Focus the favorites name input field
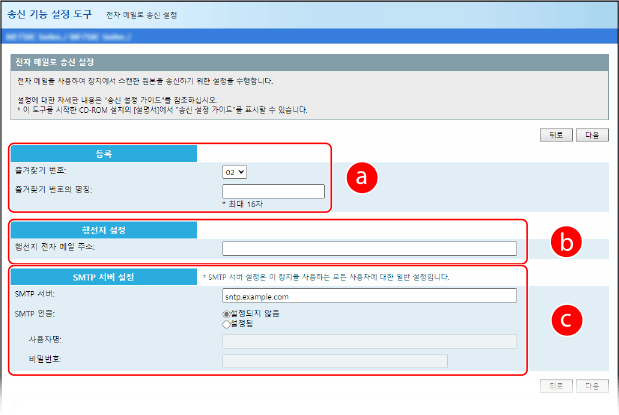Viewport: 619px width, 415px height. coord(273,191)
